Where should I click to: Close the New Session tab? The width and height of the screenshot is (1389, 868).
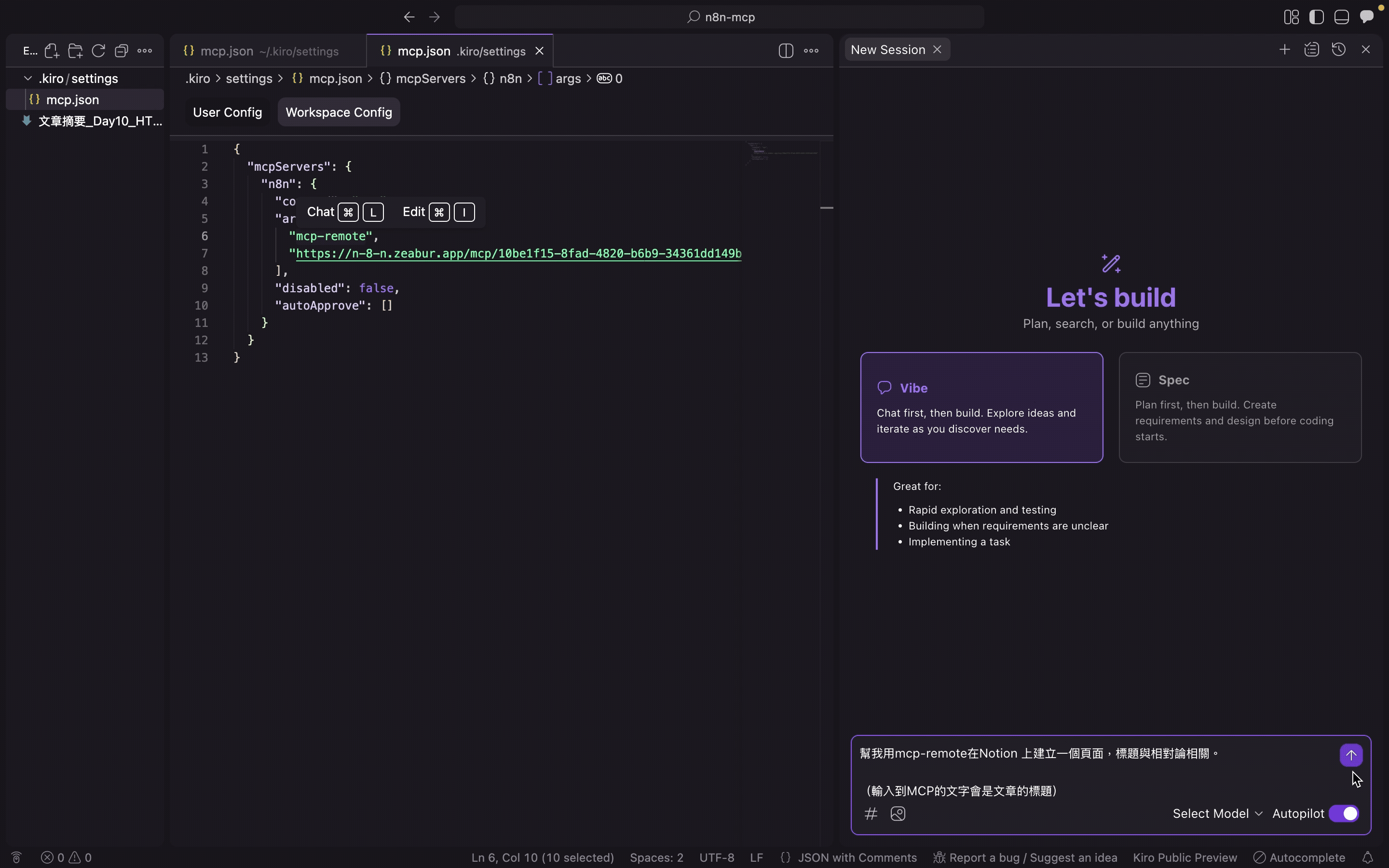937,50
